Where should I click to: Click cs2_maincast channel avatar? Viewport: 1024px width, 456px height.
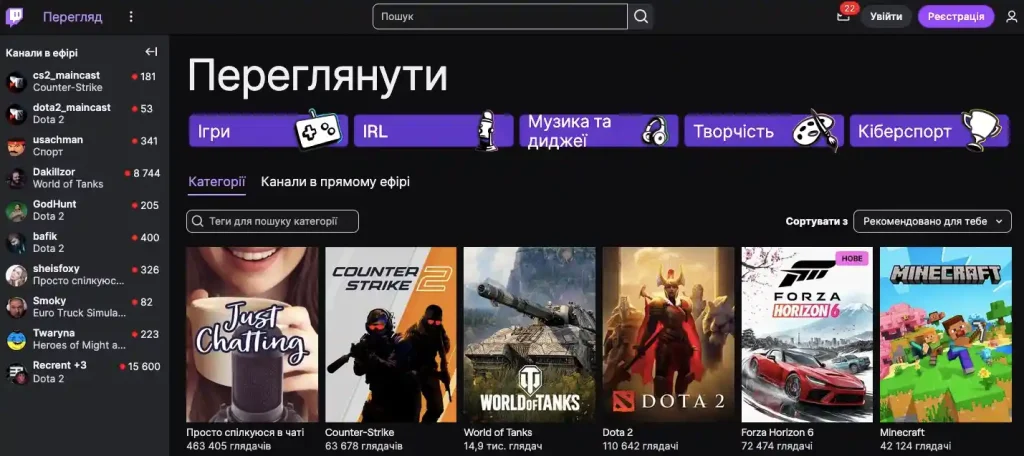tap(16, 82)
